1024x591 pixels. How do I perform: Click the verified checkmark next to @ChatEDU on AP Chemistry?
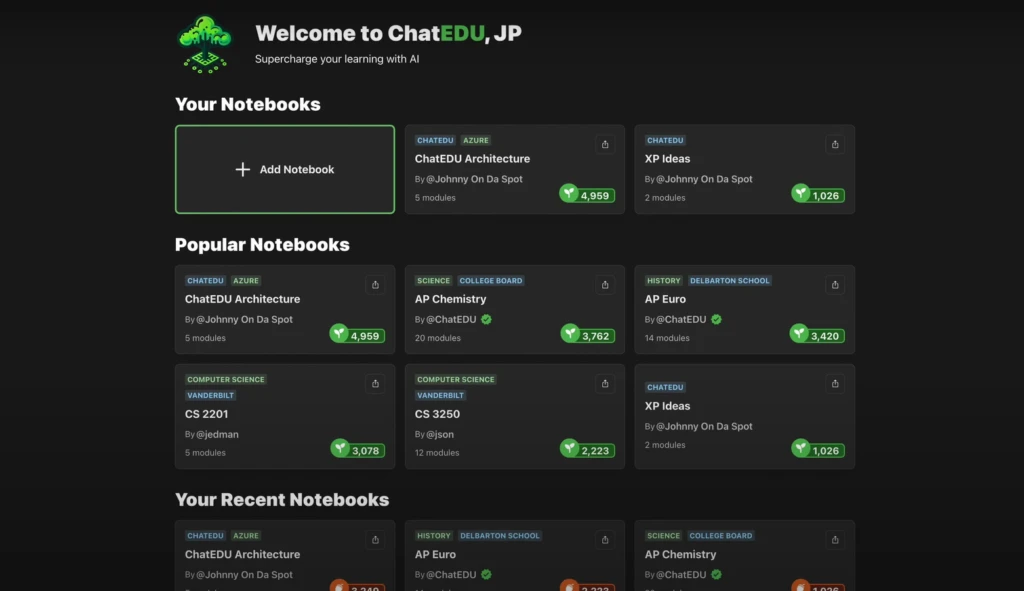[486, 320]
